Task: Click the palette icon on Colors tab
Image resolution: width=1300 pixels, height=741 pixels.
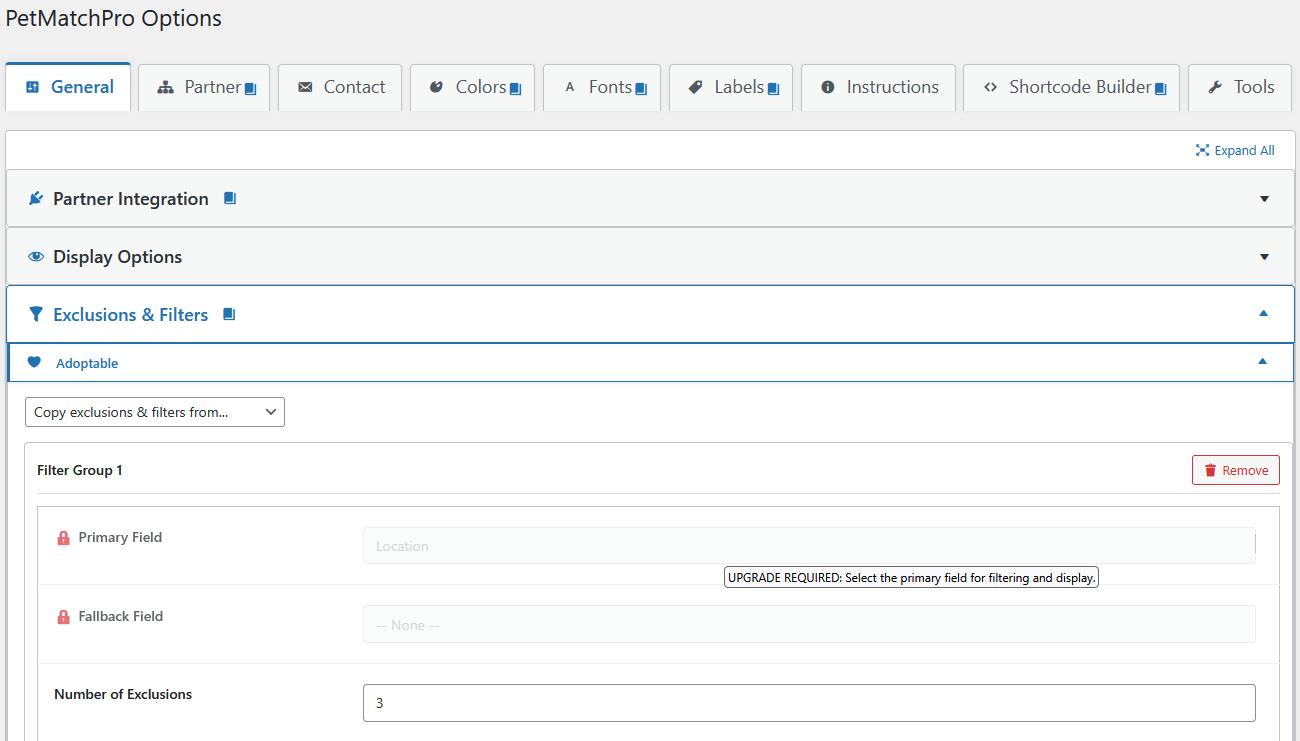Action: pyautogui.click(x=436, y=88)
